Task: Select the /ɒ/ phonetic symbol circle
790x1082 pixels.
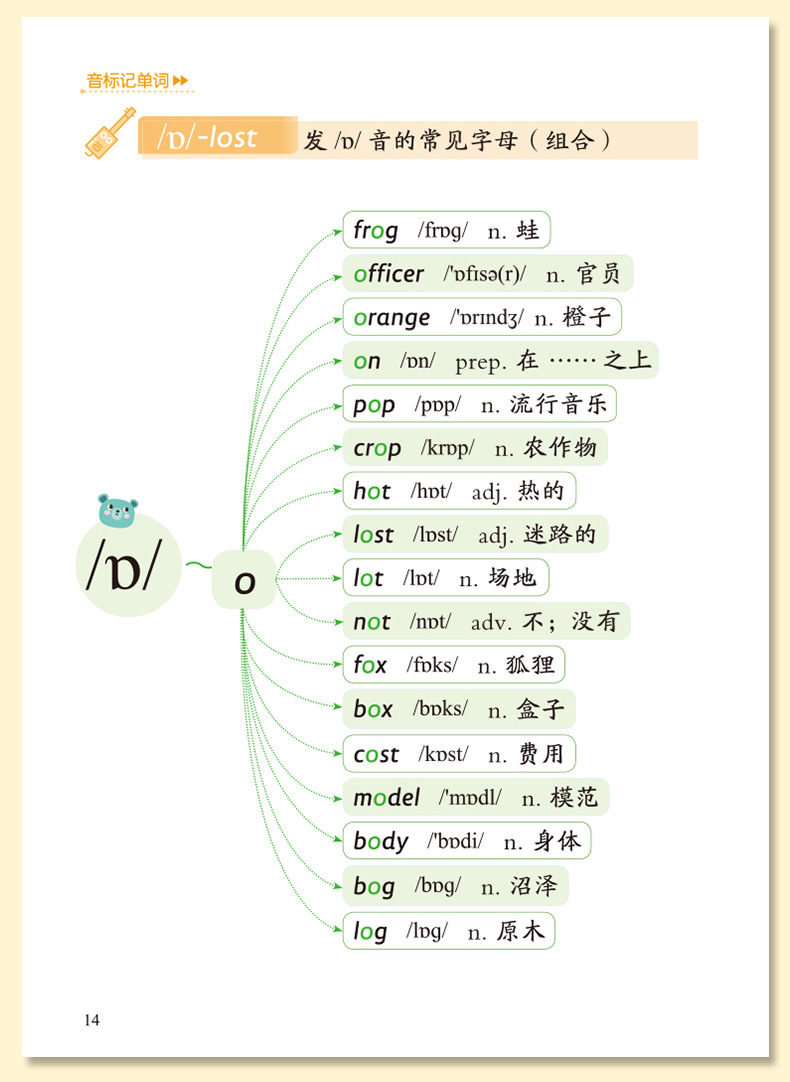Action: (x=128, y=564)
